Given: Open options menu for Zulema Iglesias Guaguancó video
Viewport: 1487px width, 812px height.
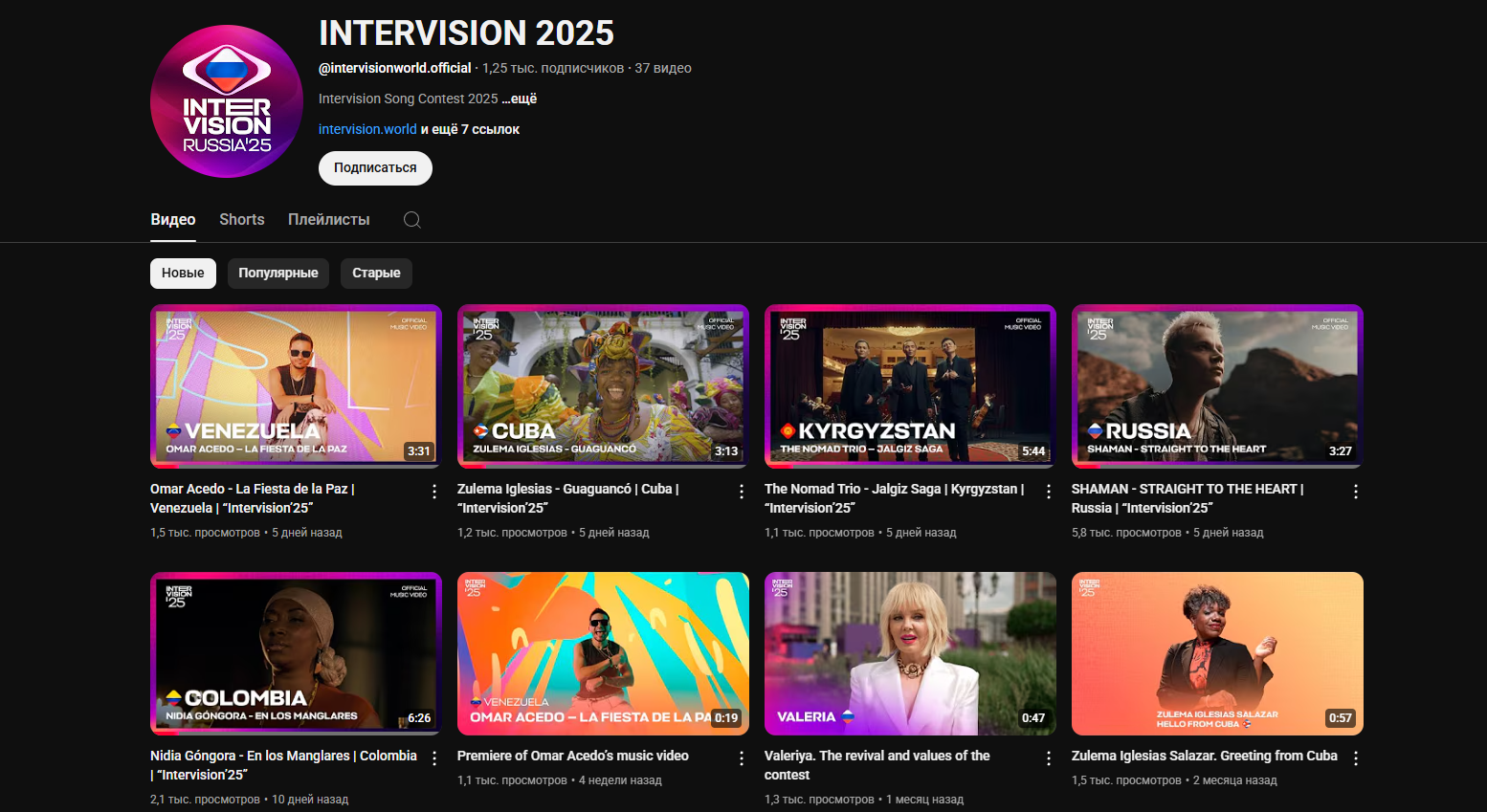Looking at the screenshot, I should click(742, 492).
